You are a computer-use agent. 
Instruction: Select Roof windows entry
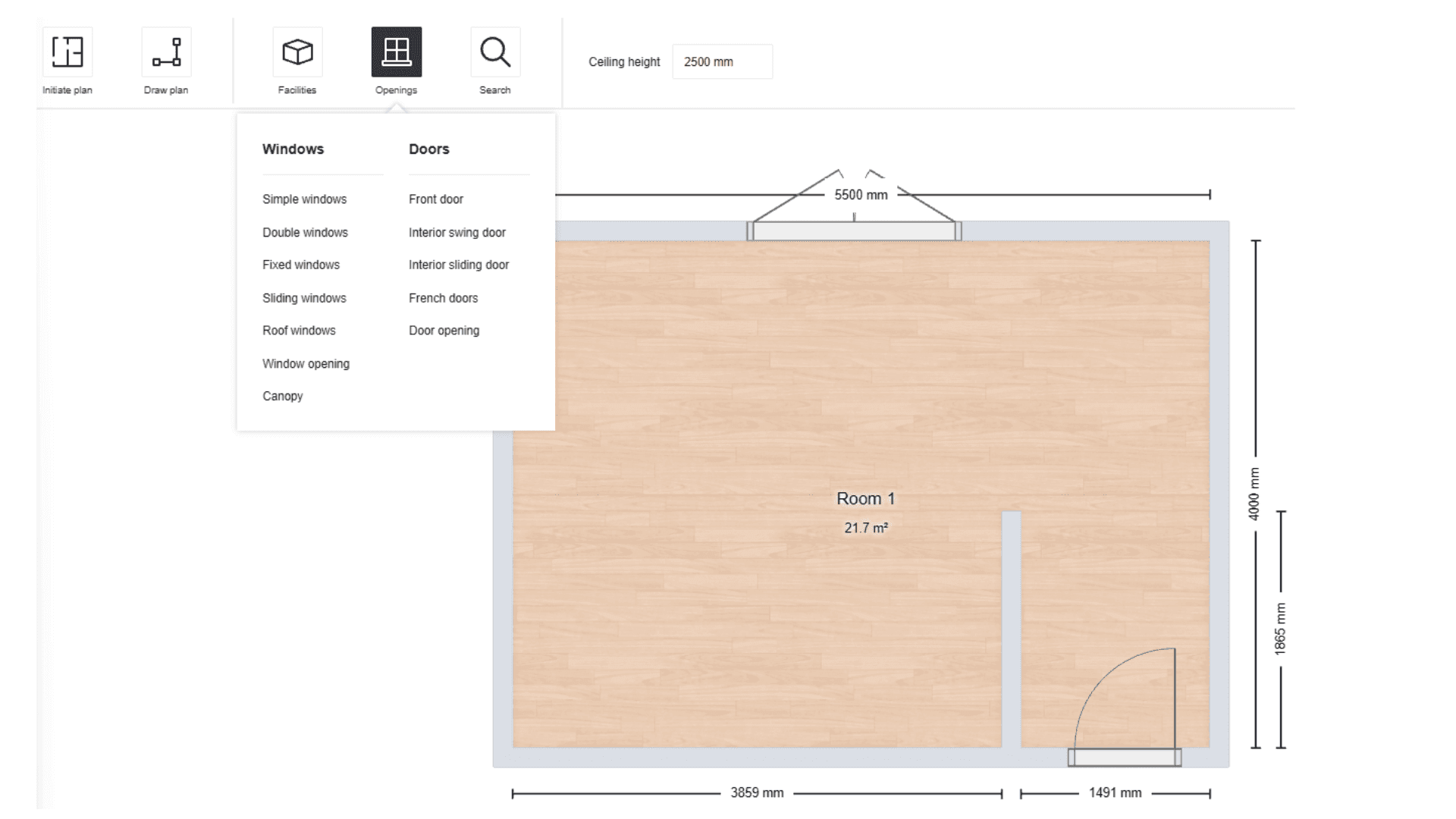click(x=300, y=331)
